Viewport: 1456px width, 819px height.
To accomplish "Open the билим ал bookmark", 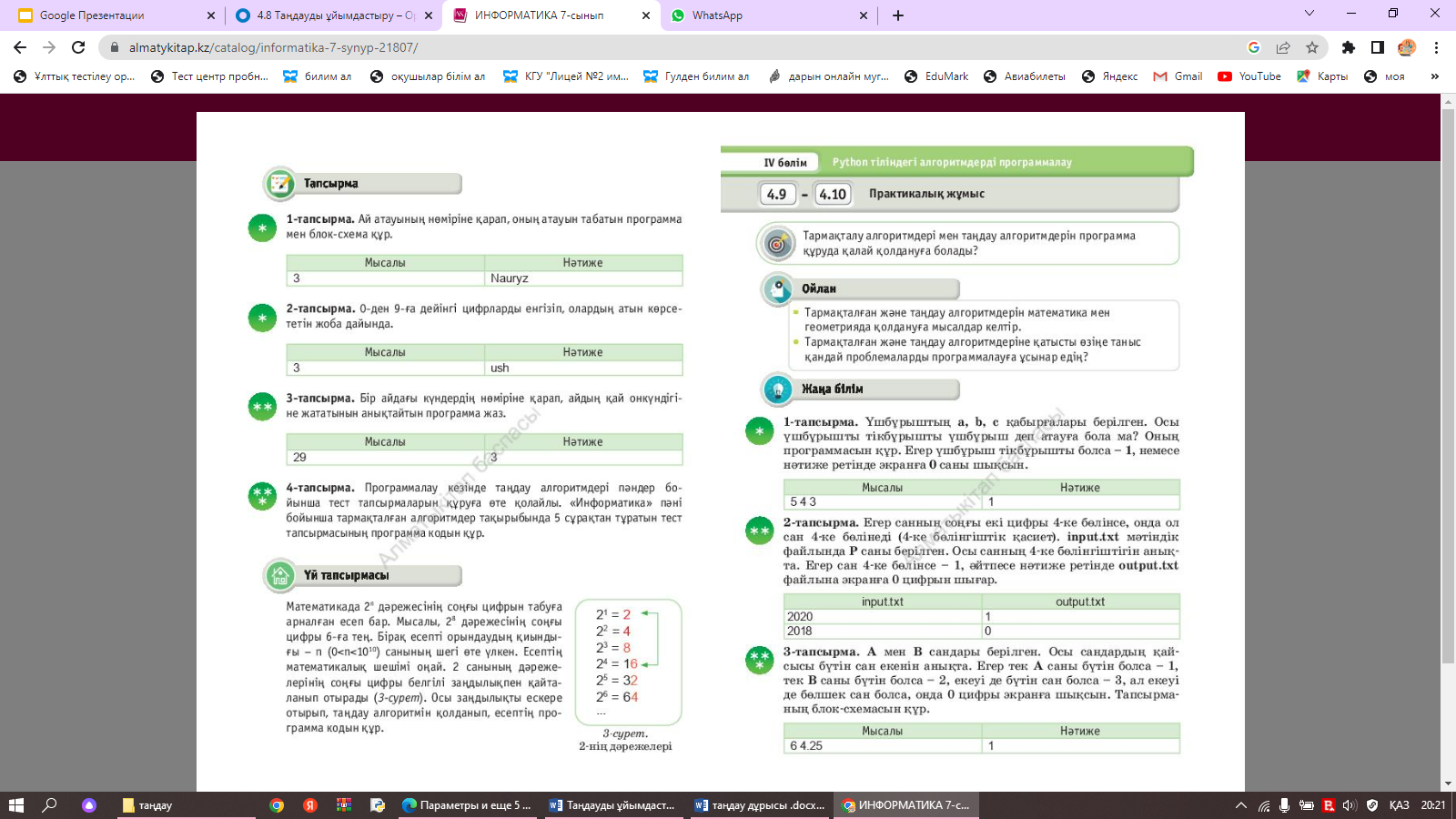I will [x=318, y=76].
